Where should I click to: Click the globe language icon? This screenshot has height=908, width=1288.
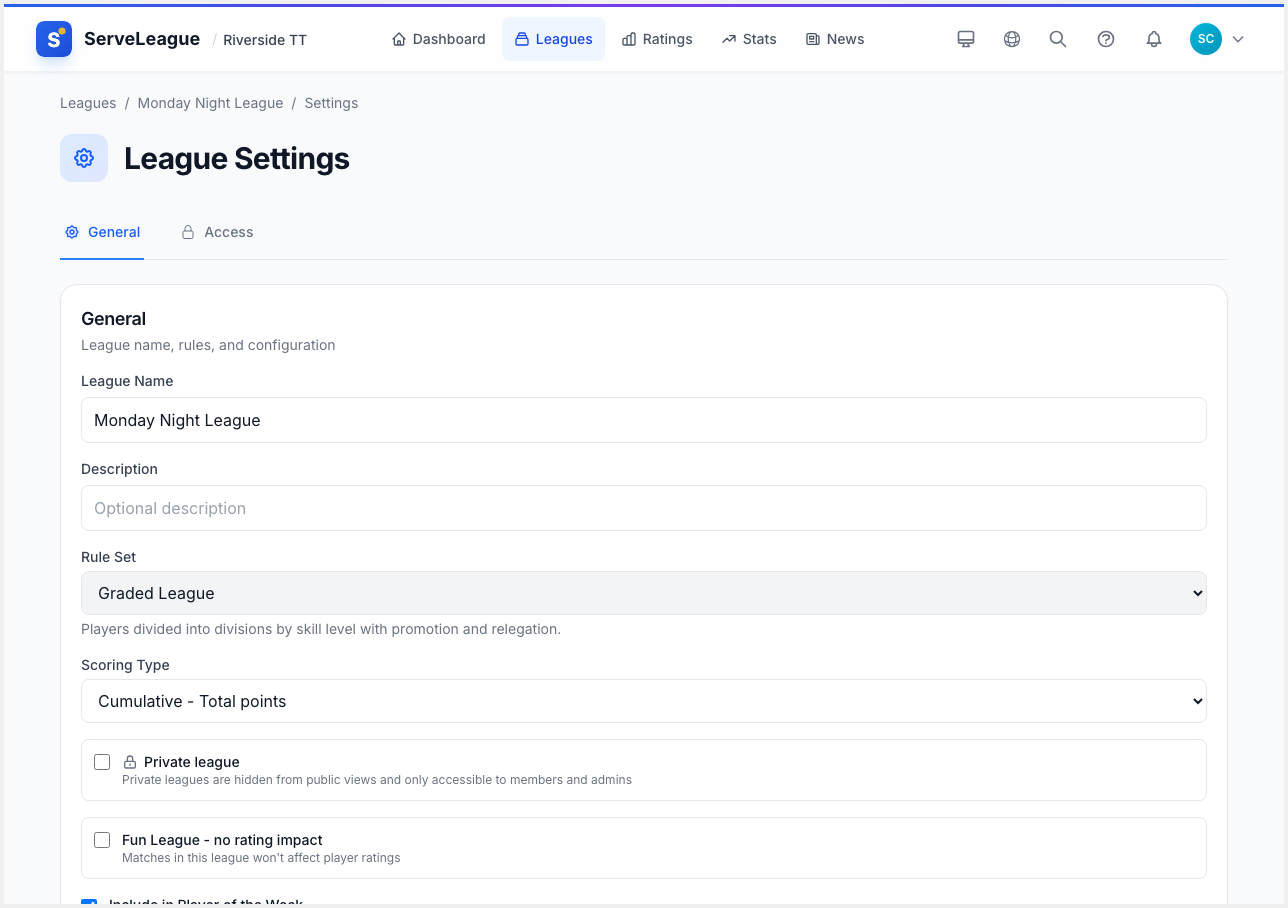tap(1012, 39)
